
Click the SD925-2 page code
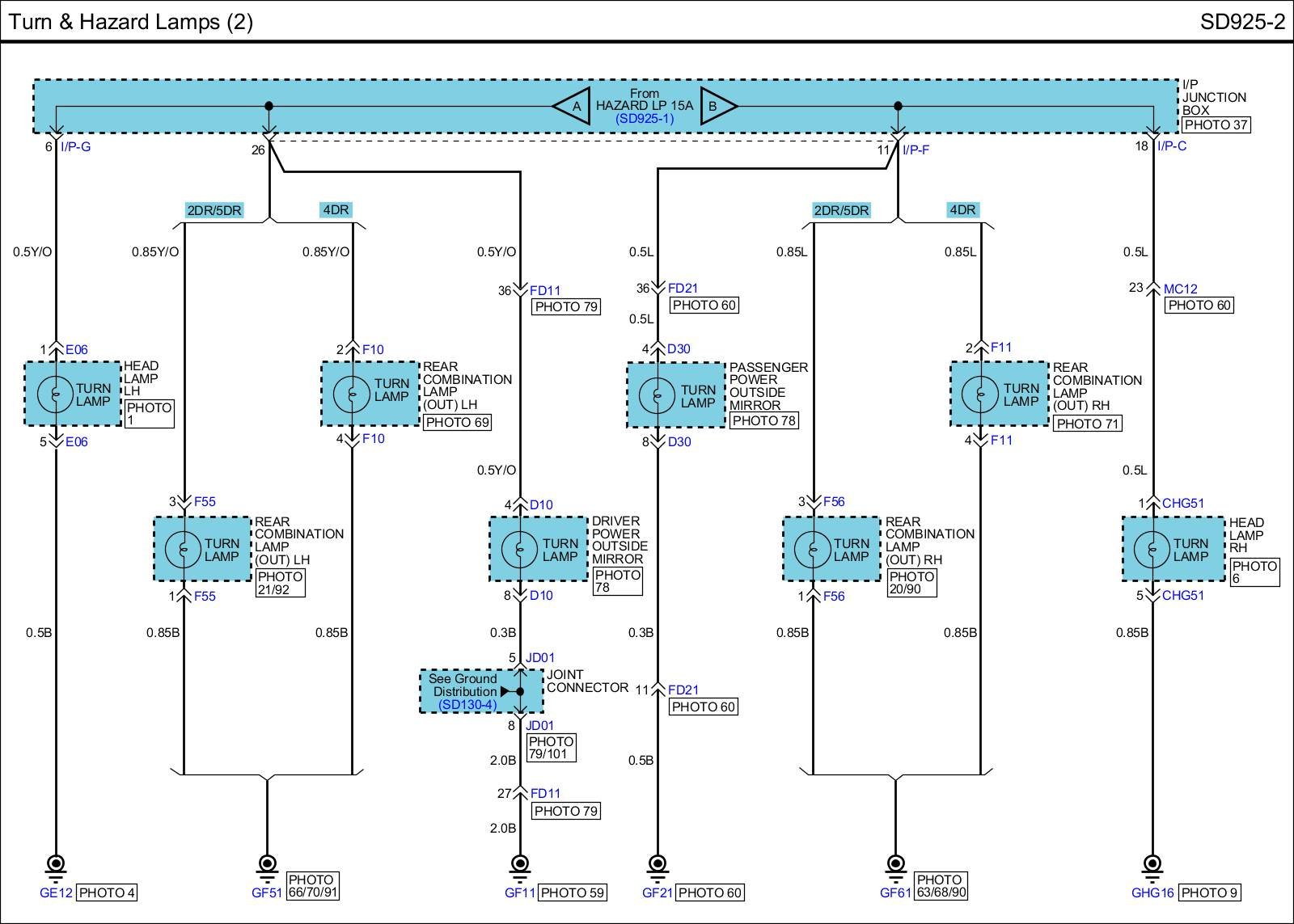pos(1241,22)
